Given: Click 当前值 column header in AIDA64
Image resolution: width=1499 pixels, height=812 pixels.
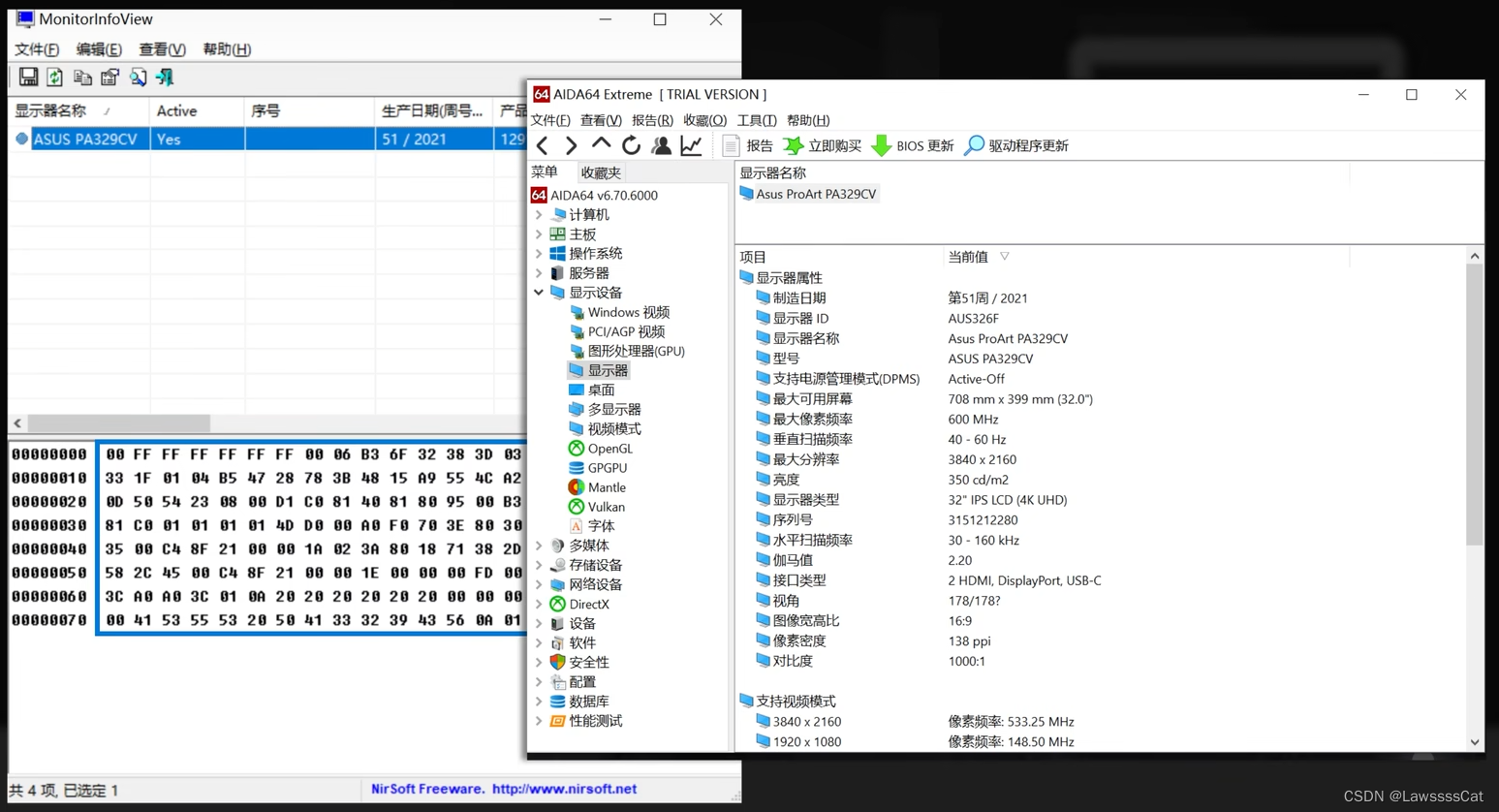Looking at the screenshot, I should point(1145,257).
